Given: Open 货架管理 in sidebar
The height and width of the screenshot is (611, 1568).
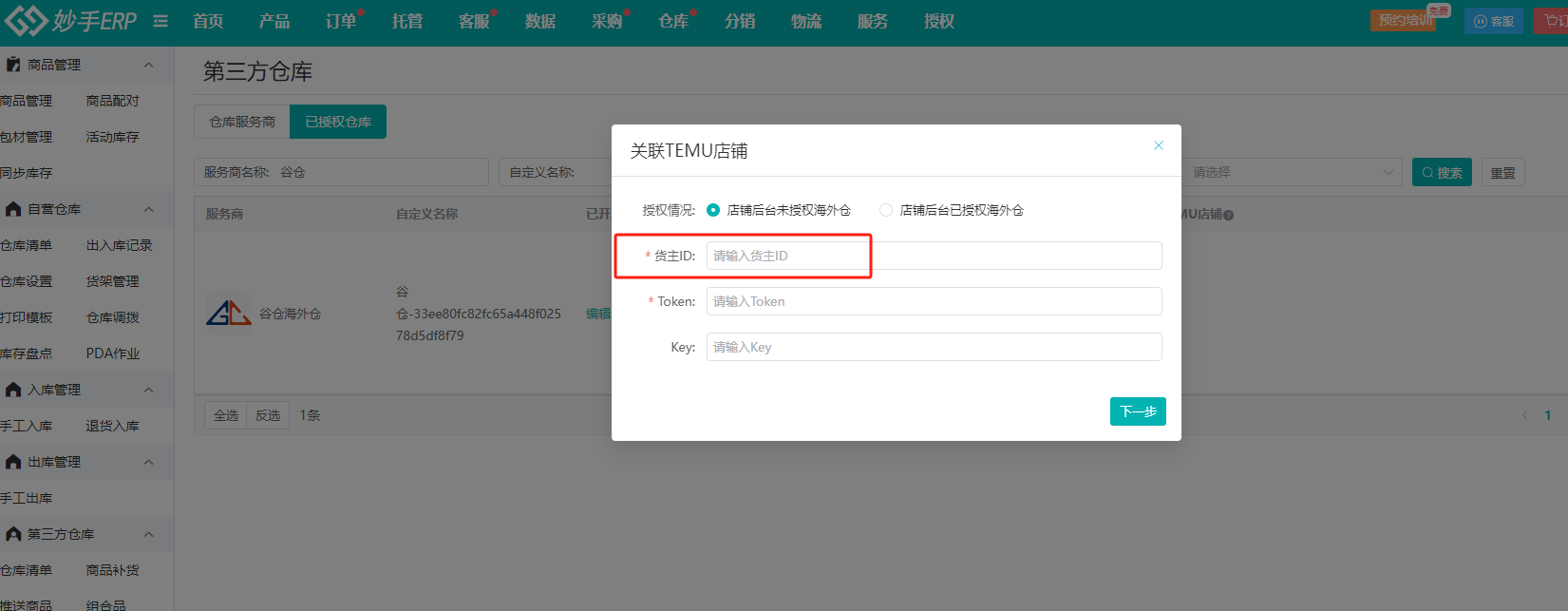Looking at the screenshot, I should pos(112,281).
